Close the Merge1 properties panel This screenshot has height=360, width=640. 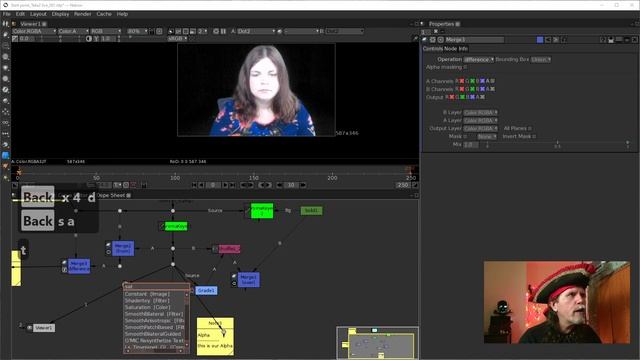(635, 40)
